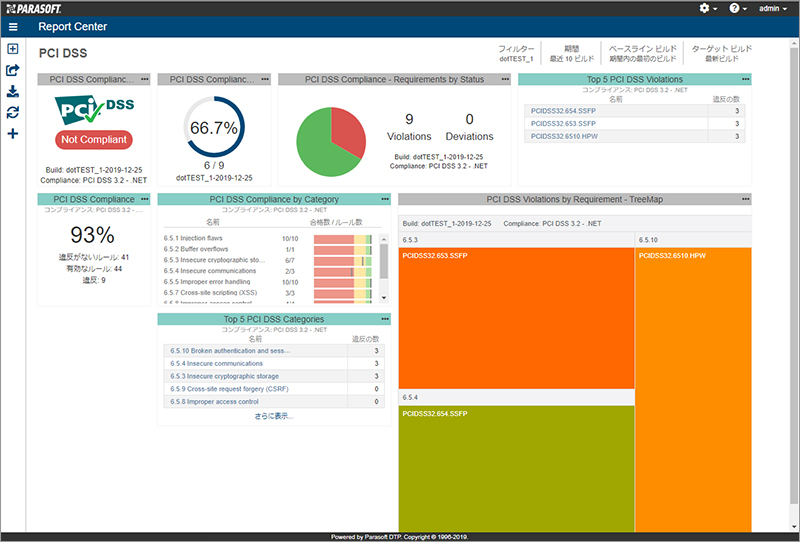
Task: Click the 6.5.5 Improper error handling row
Action: 269,282
